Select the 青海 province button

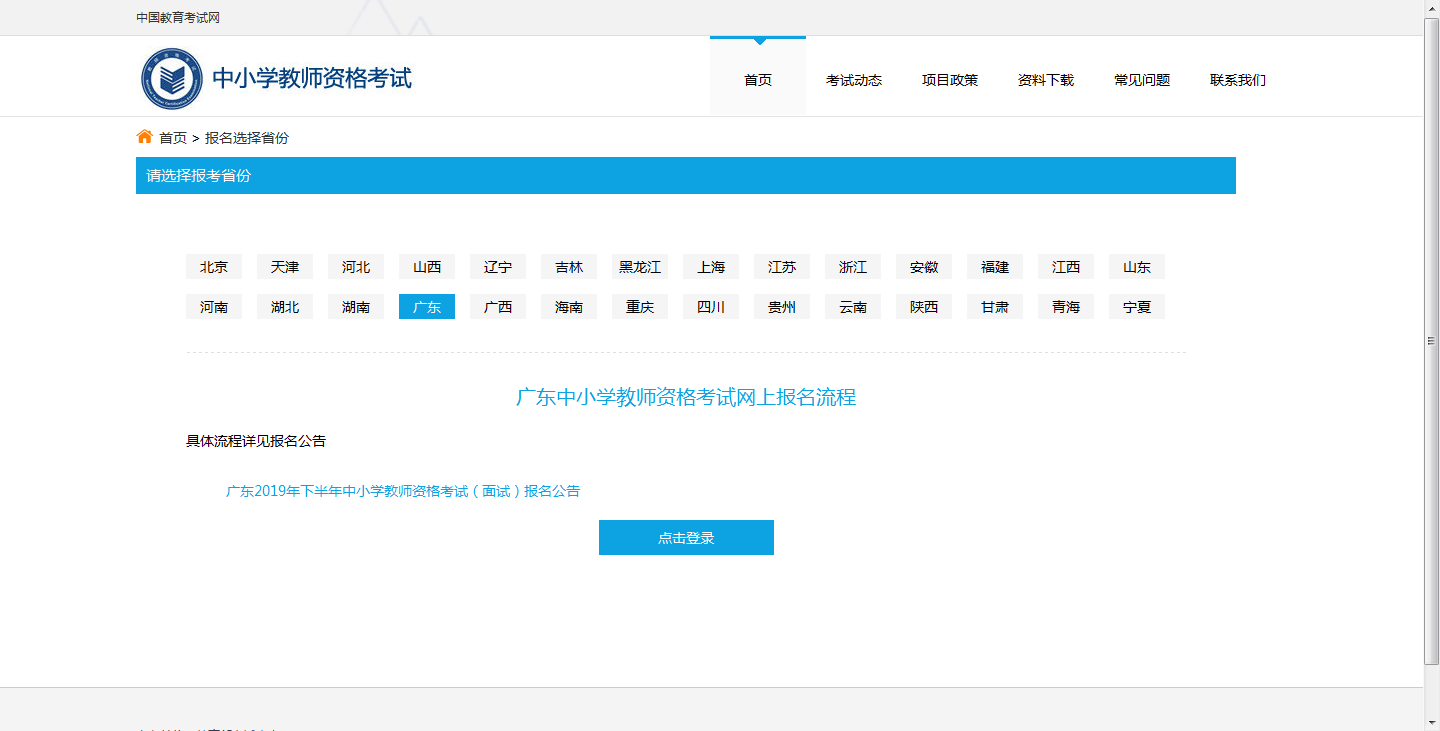1066,307
